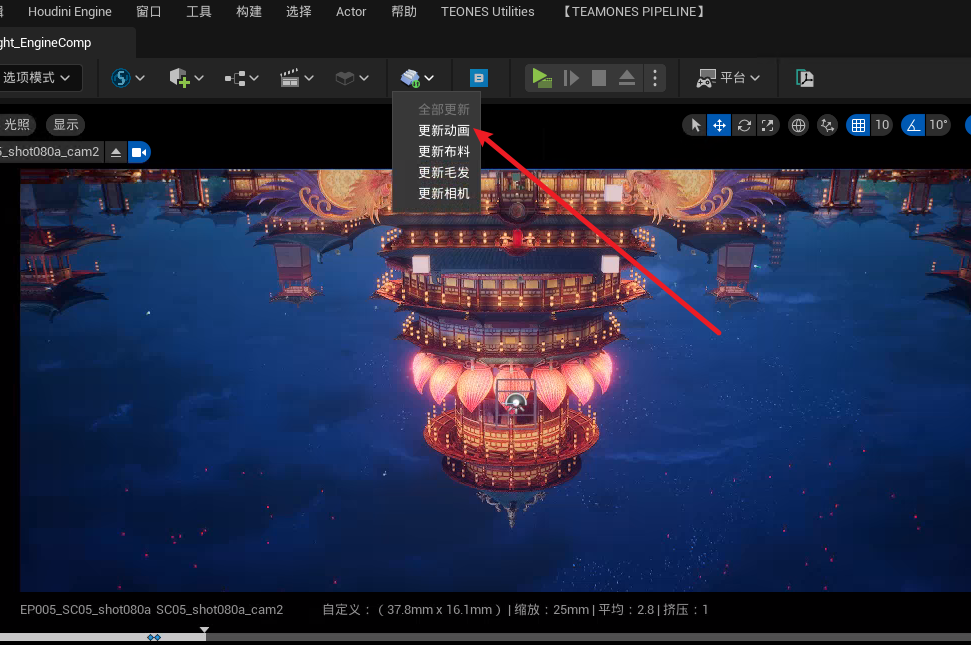This screenshot has height=645, width=971.
Task: Start play in editor
Action: tap(542, 78)
